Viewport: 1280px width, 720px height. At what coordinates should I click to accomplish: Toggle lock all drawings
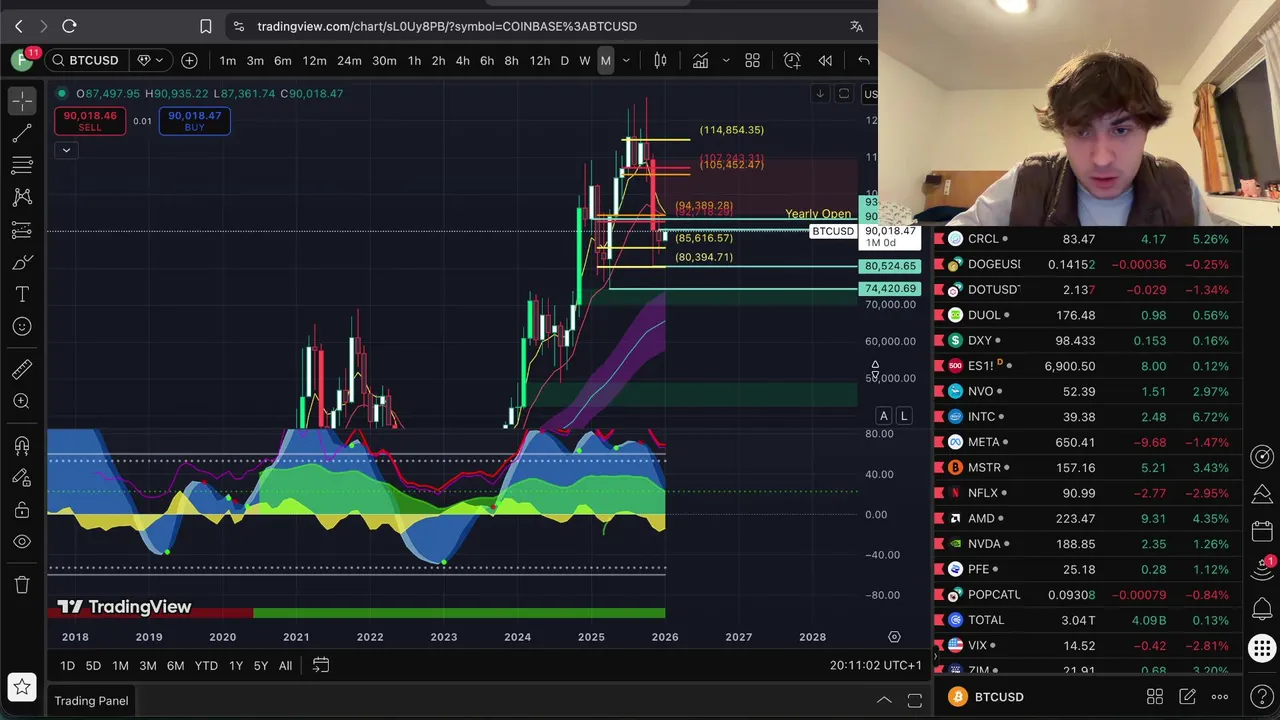(x=22, y=510)
